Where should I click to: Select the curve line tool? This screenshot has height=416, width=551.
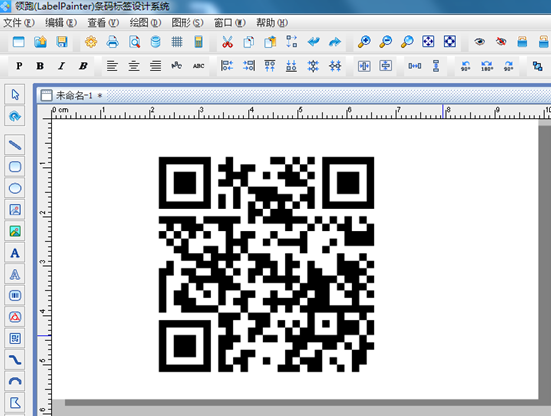pos(15,360)
